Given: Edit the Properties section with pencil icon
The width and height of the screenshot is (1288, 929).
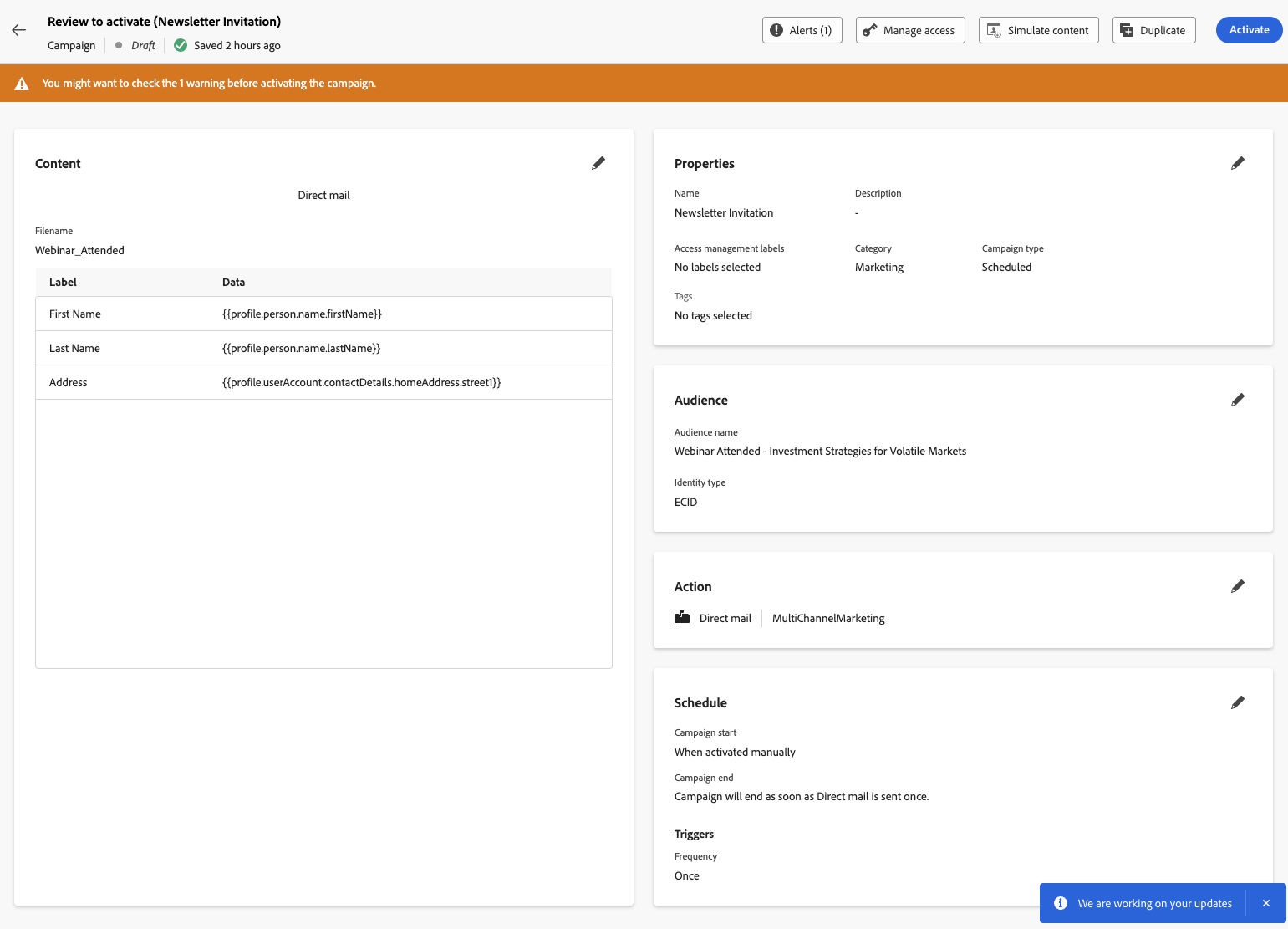Looking at the screenshot, I should 1238,163.
